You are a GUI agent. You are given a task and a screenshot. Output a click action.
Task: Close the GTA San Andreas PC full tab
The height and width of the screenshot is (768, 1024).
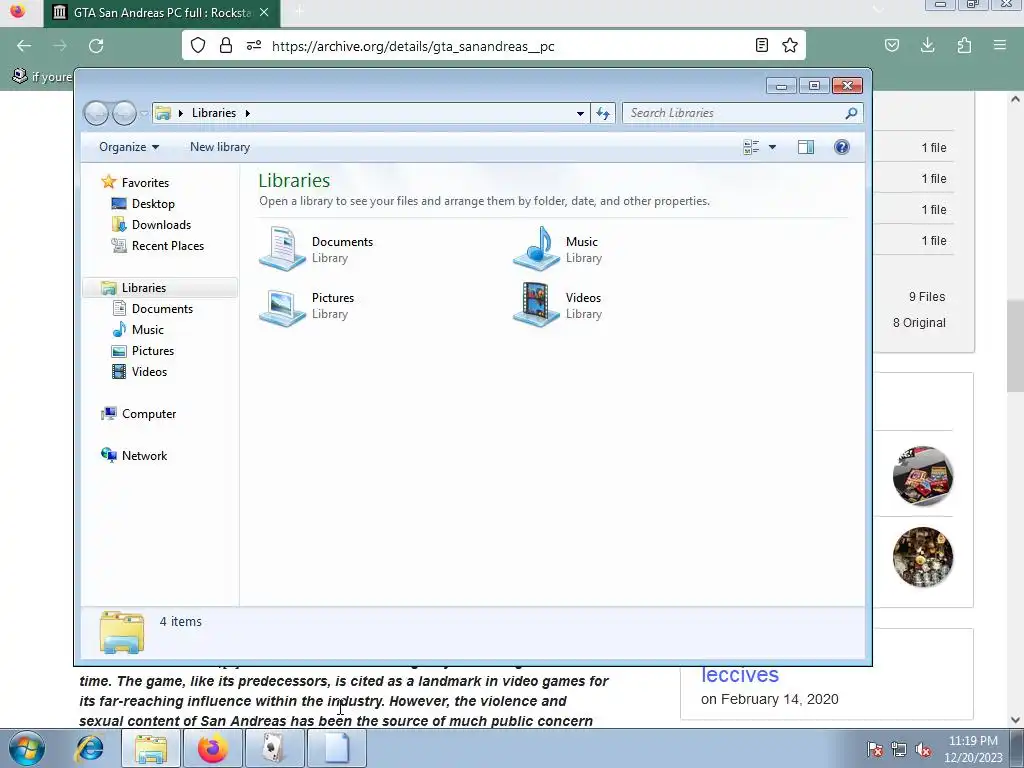(x=264, y=12)
